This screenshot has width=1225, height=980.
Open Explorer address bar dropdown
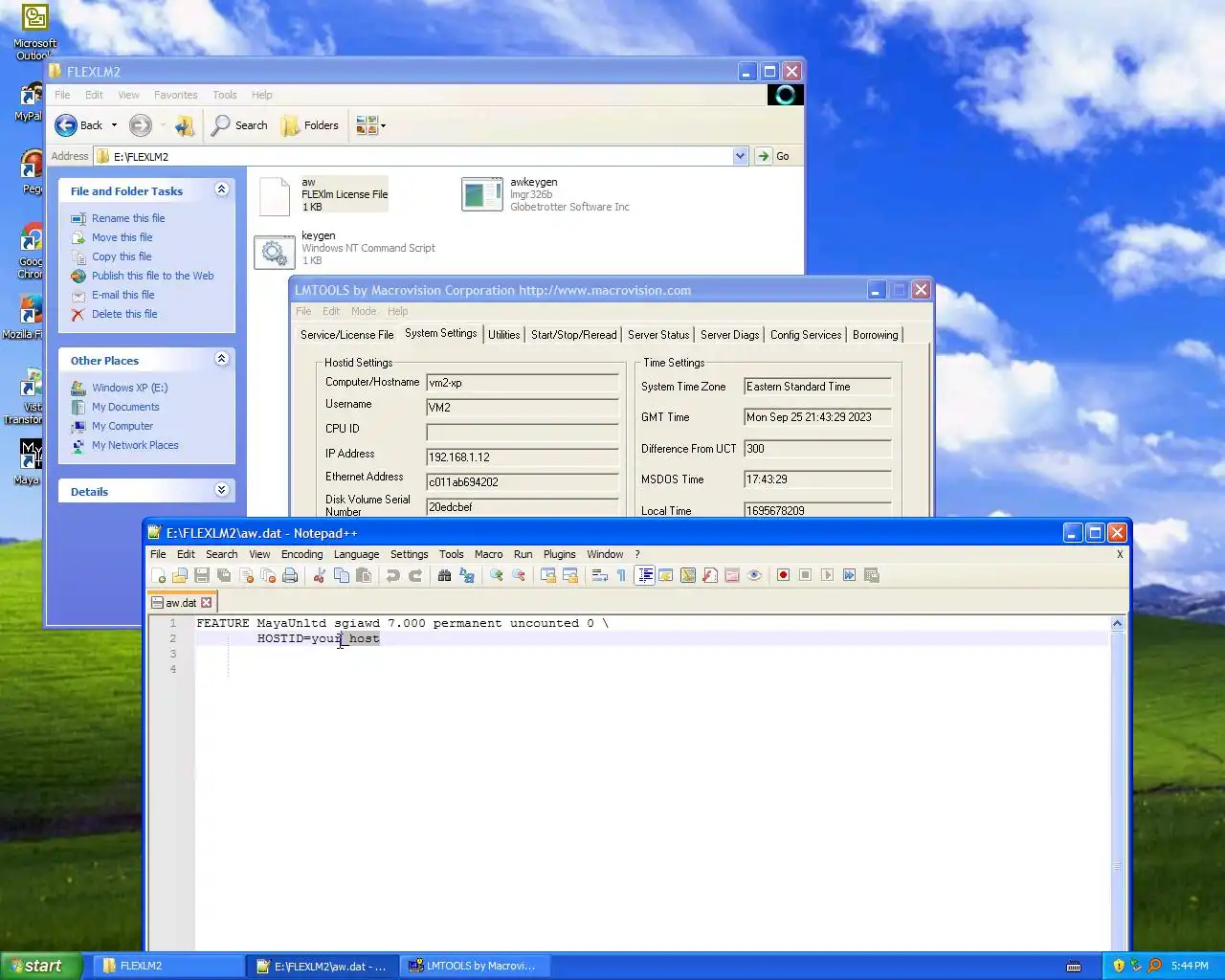(740, 156)
